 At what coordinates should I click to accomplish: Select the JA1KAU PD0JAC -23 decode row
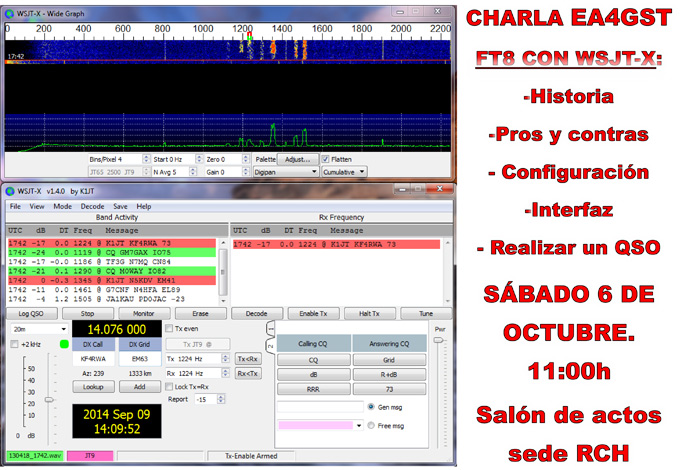(x=112, y=299)
